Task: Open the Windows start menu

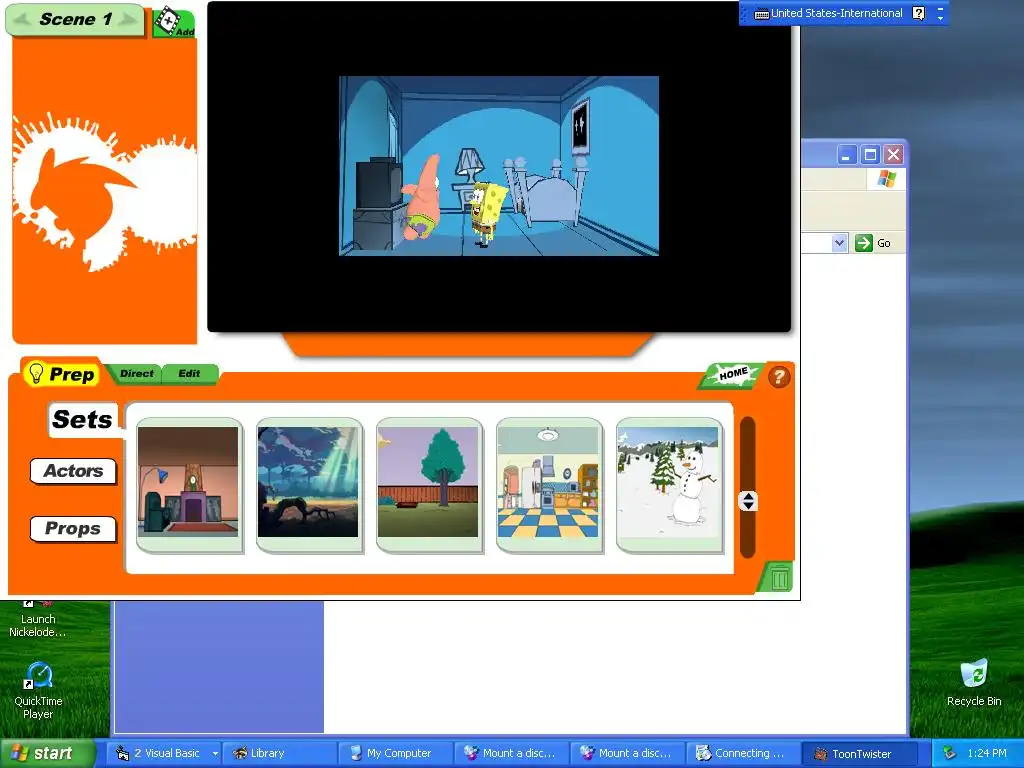Action: [46, 753]
